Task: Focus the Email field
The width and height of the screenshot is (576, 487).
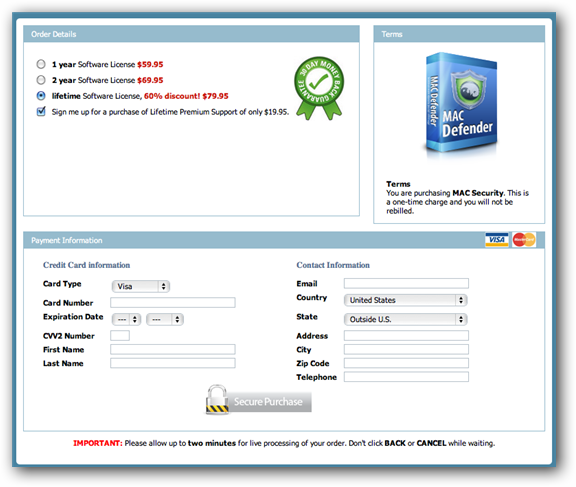Action: (x=406, y=283)
